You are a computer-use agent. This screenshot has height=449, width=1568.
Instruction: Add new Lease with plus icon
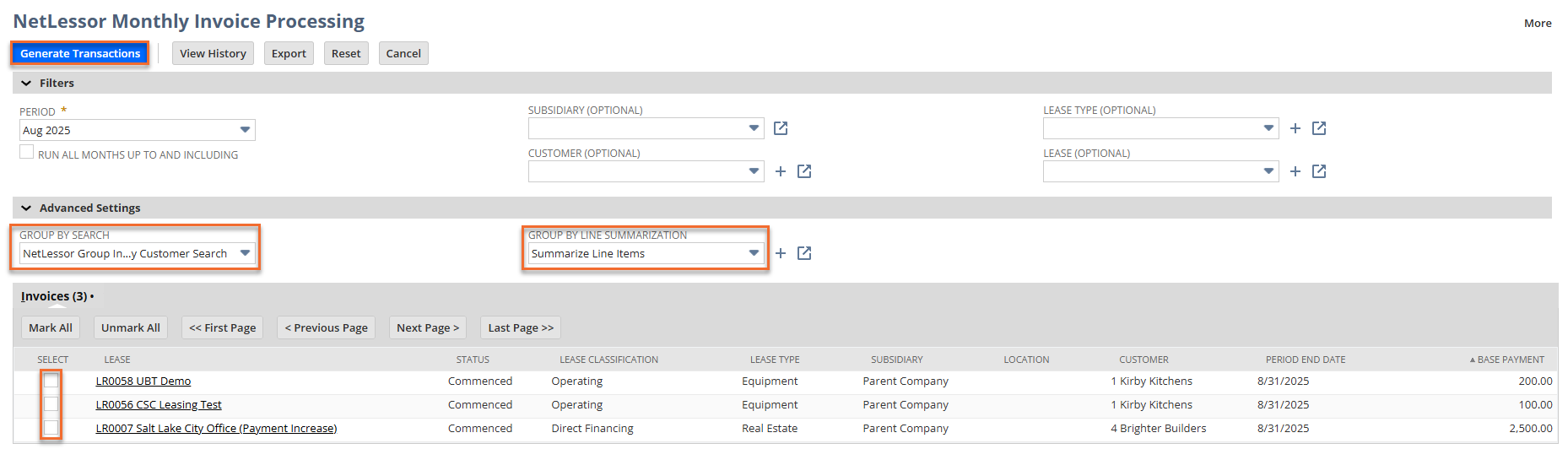(1295, 171)
